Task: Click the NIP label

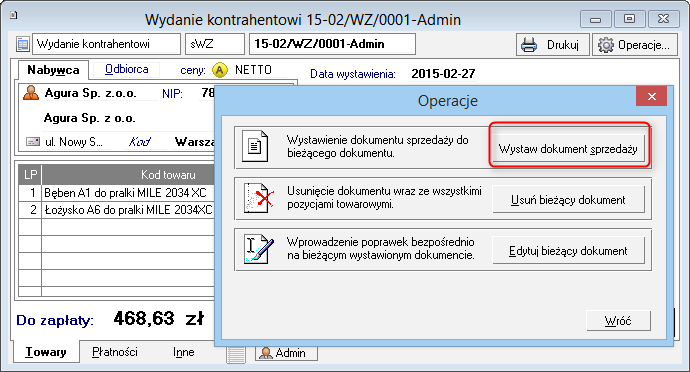Action: click(172, 93)
